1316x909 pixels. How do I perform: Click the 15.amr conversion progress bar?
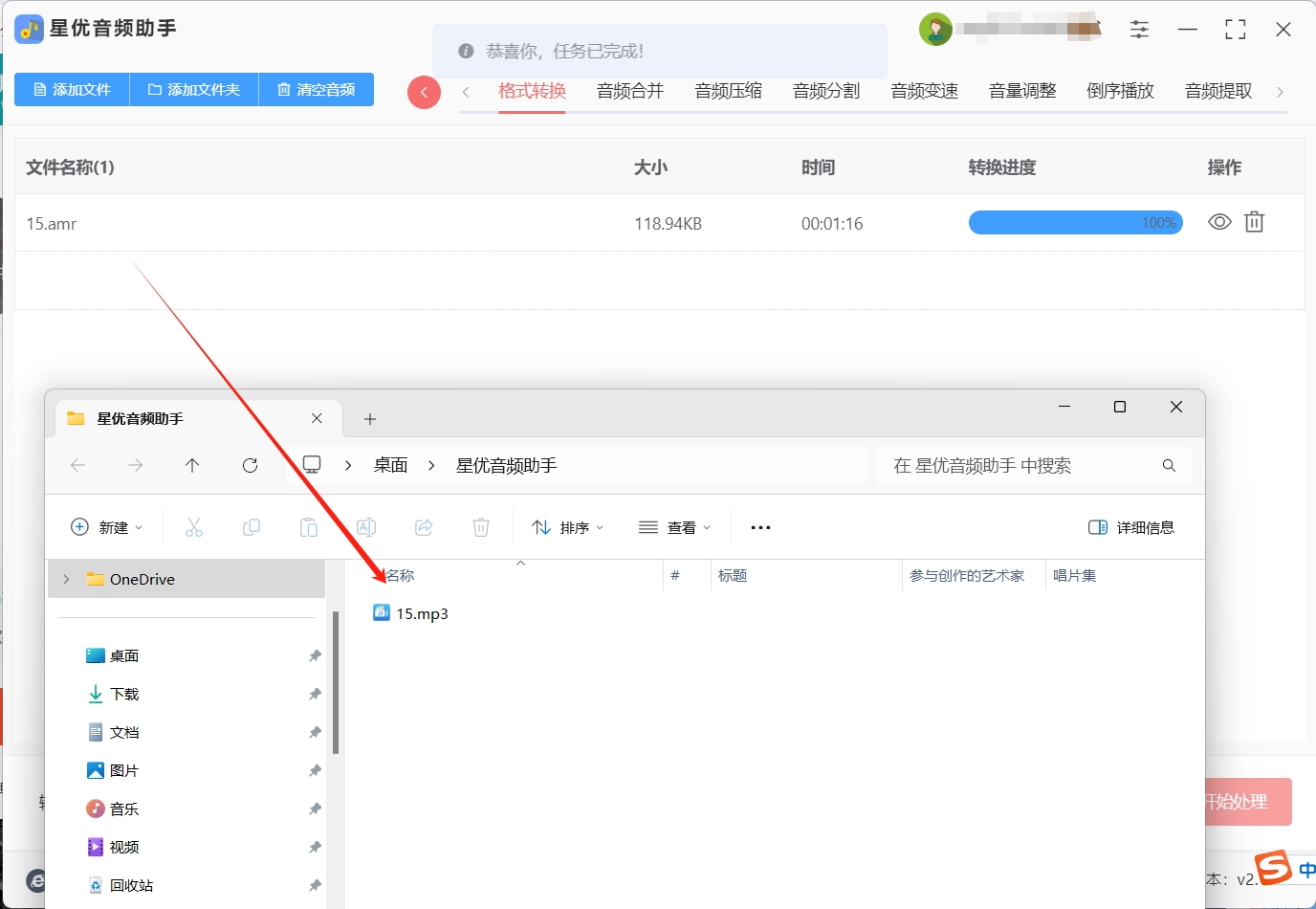1076,223
